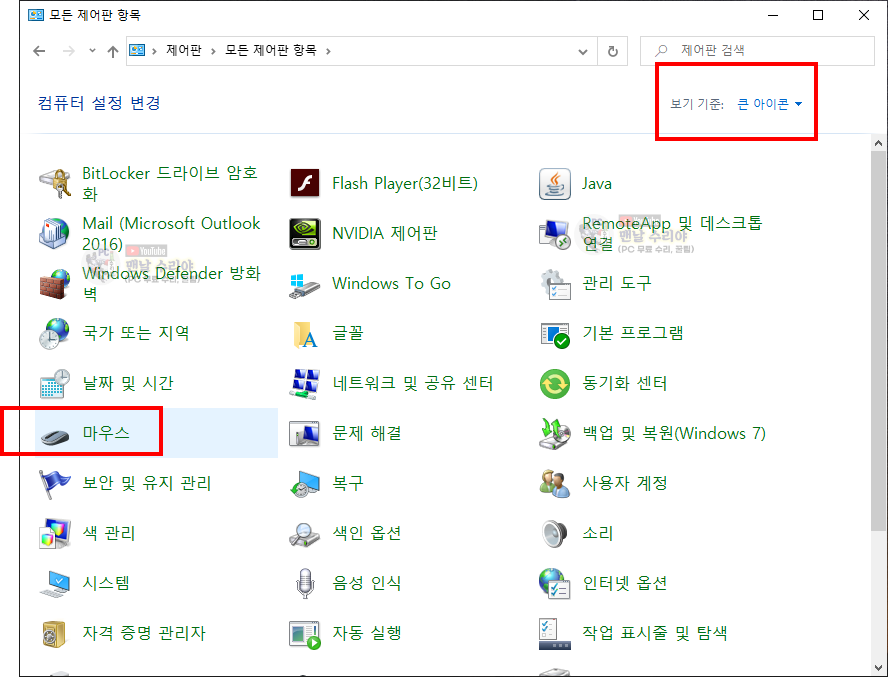
Task: Focus the 제어판 검색 search box
Action: tap(757, 51)
